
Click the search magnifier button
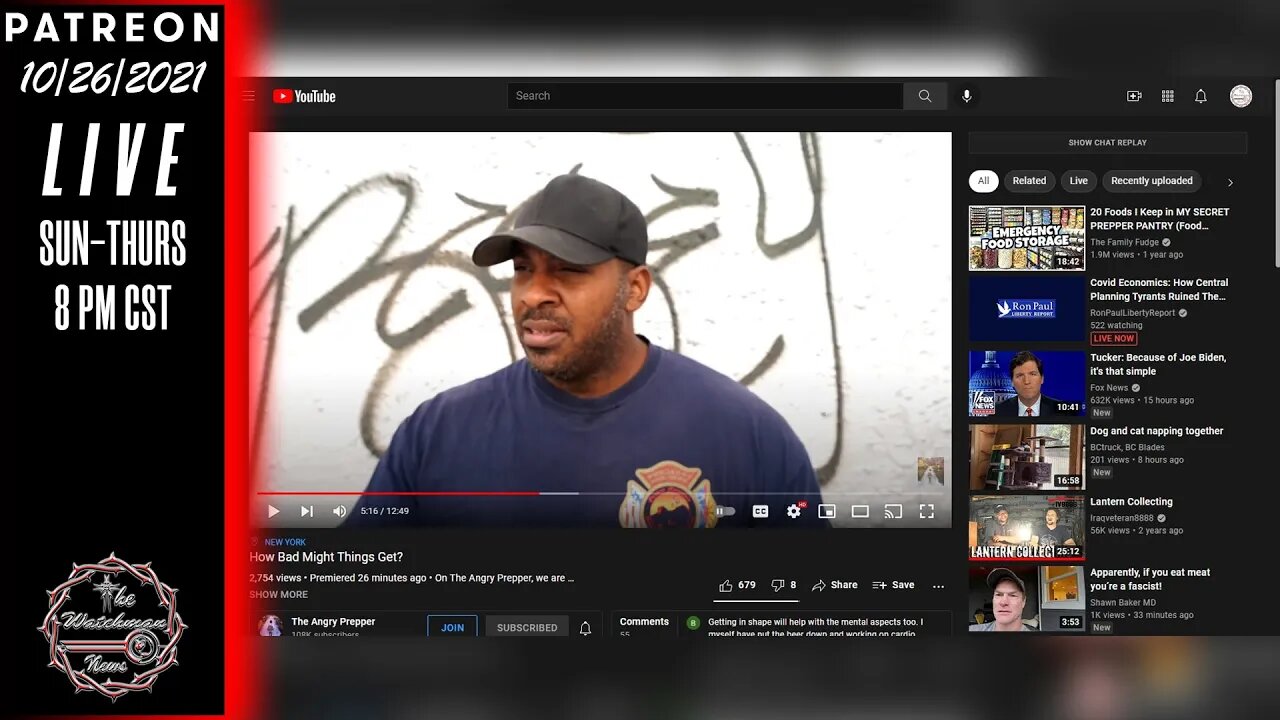click(925, 96)
